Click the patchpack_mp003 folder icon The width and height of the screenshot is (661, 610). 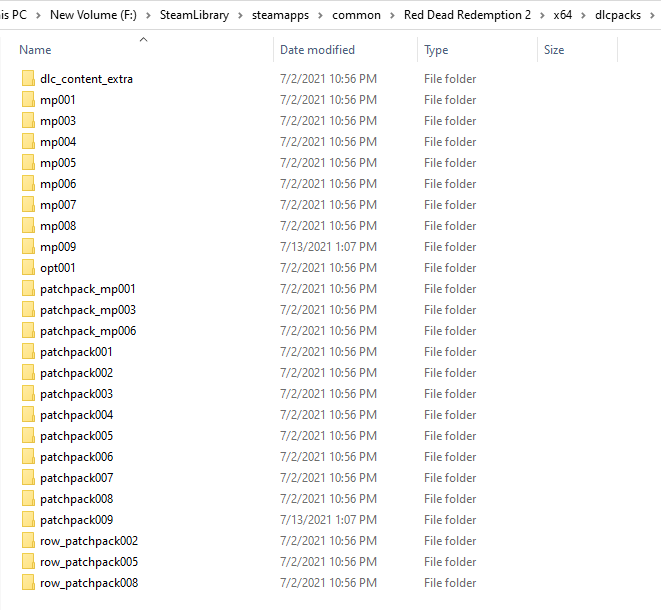(28, 310)
